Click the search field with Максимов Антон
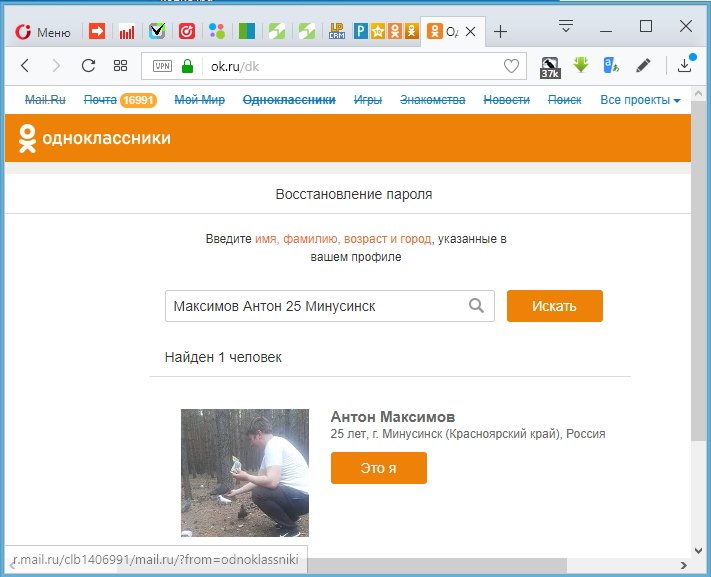 coord(315,306)
